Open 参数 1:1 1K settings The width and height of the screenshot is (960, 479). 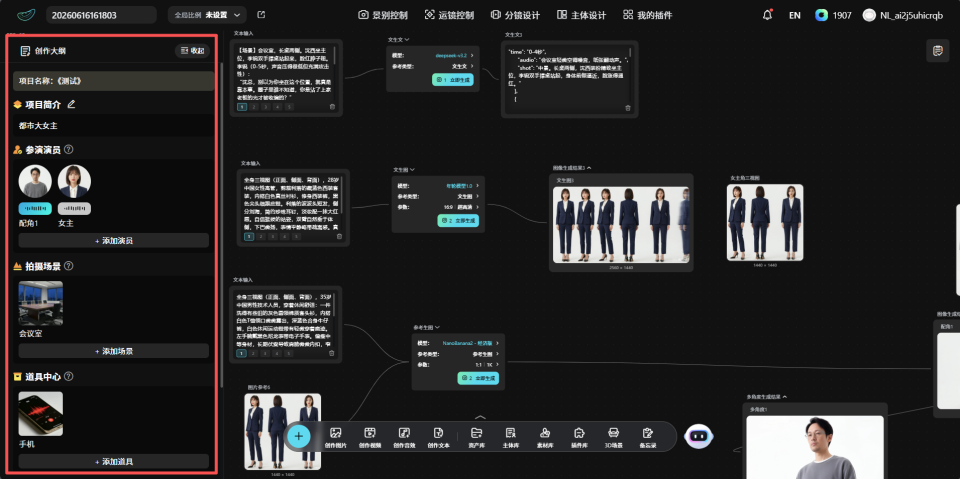[x=488, y=364]
